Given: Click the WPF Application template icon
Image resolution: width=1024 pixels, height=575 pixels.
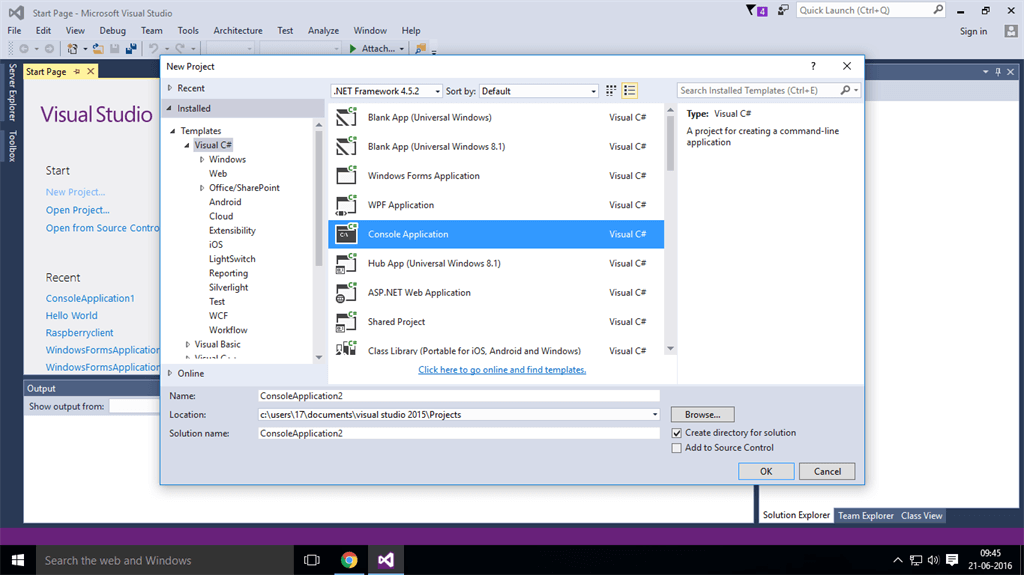Looking at the screenshot, I should (x=347, y=205).
